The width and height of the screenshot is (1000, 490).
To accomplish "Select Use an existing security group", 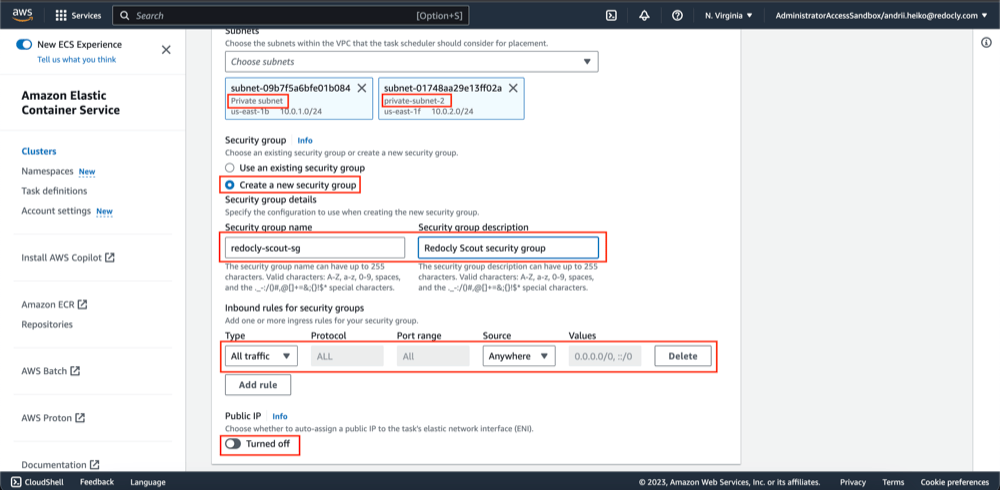I will pos(230,168).
